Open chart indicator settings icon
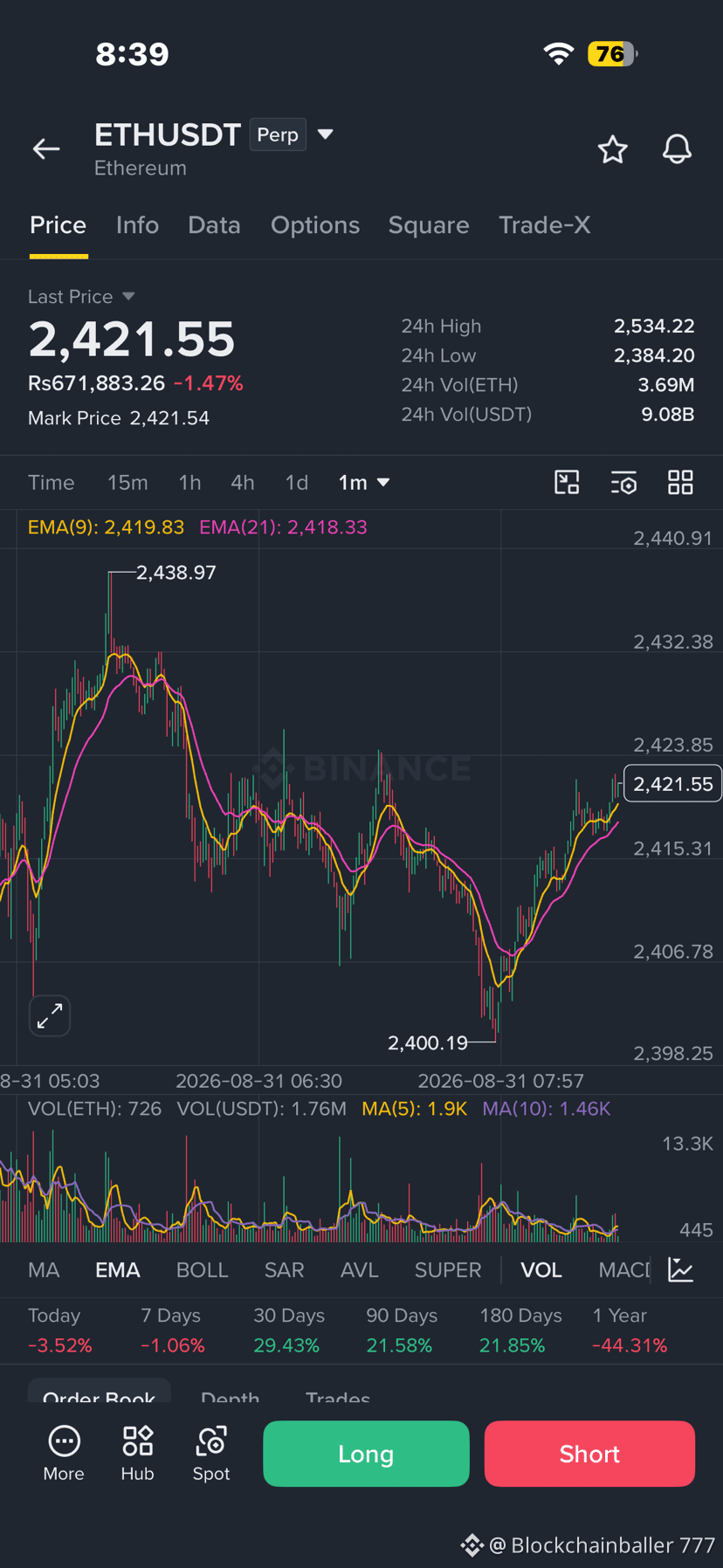 point(623,482)
